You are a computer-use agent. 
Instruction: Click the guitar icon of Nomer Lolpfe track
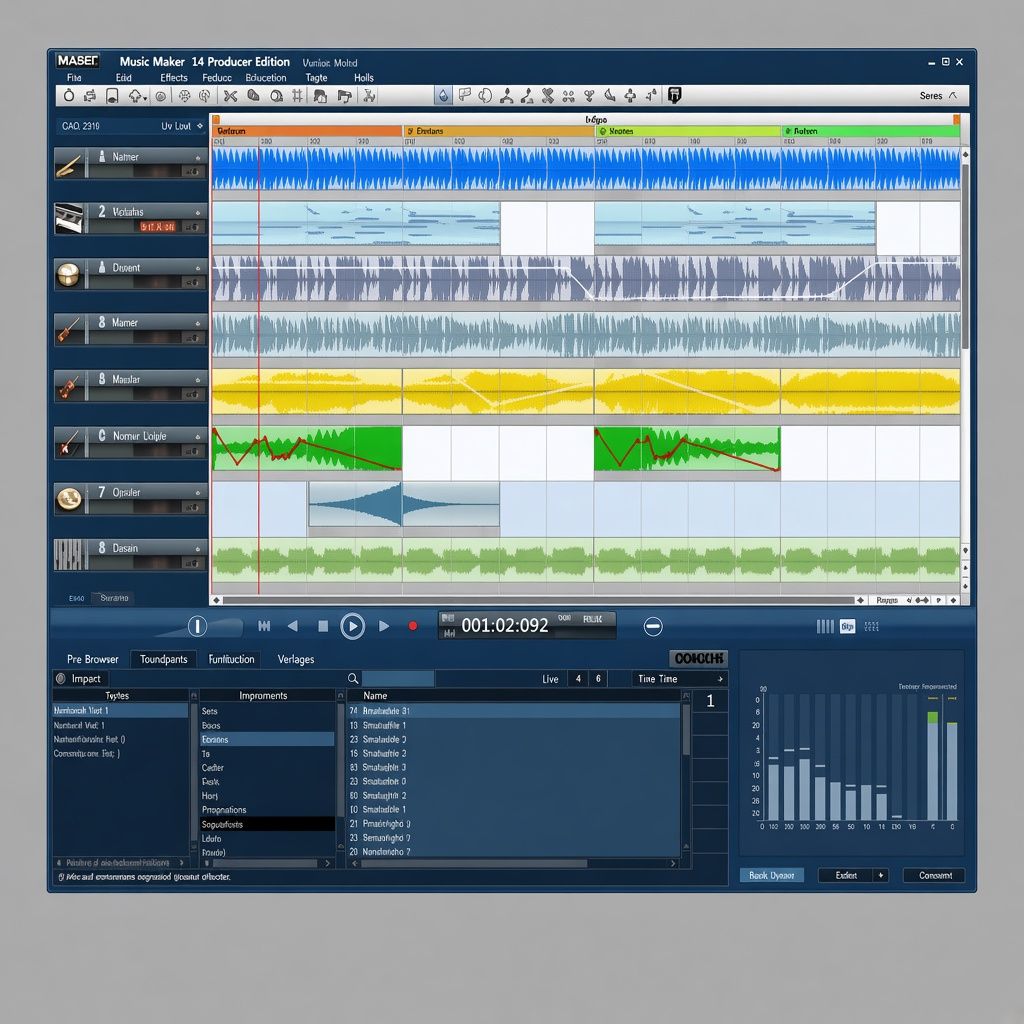(69, 443)
